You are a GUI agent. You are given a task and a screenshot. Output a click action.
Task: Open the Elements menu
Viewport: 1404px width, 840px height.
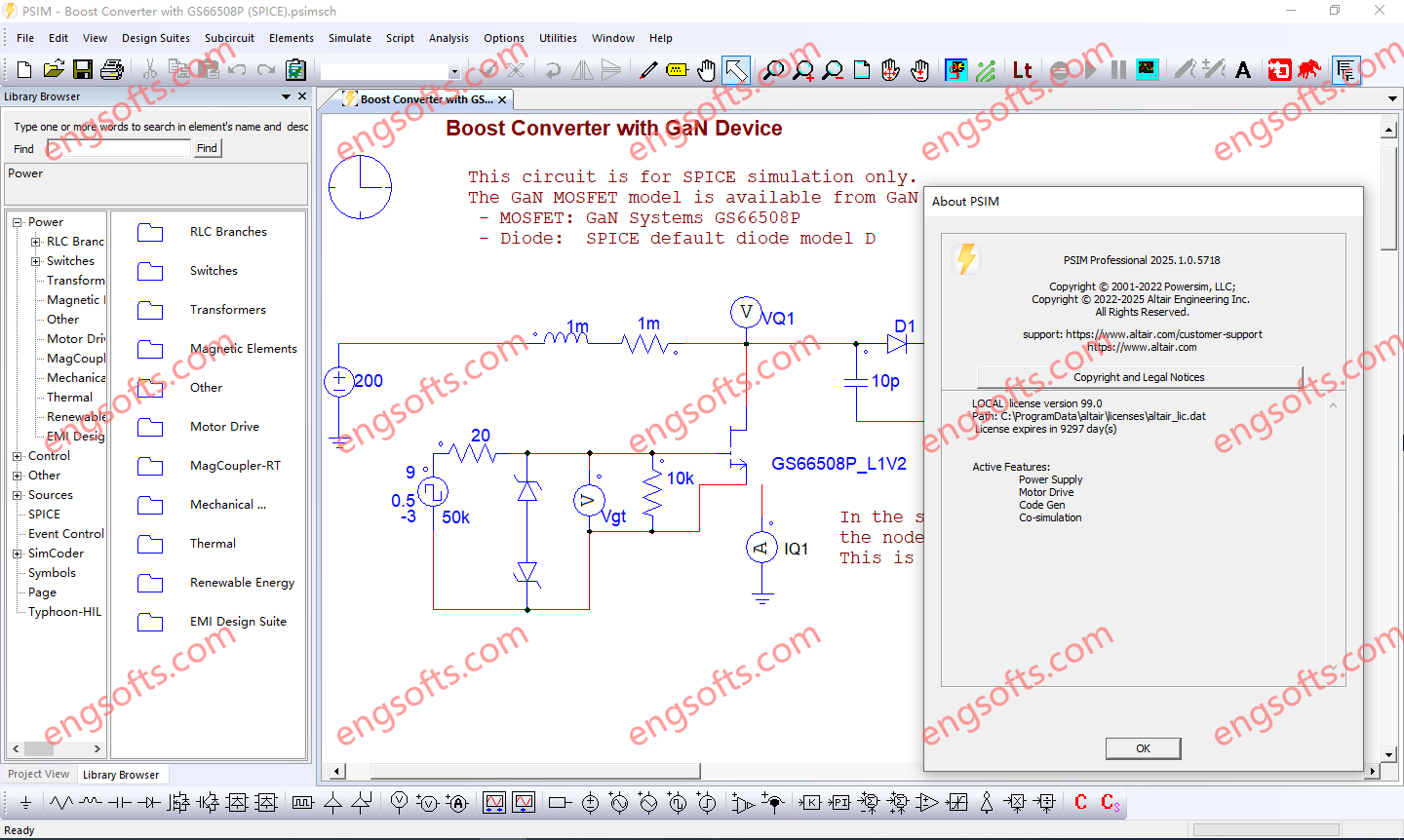pyautogui.click(x=292, y=38)
